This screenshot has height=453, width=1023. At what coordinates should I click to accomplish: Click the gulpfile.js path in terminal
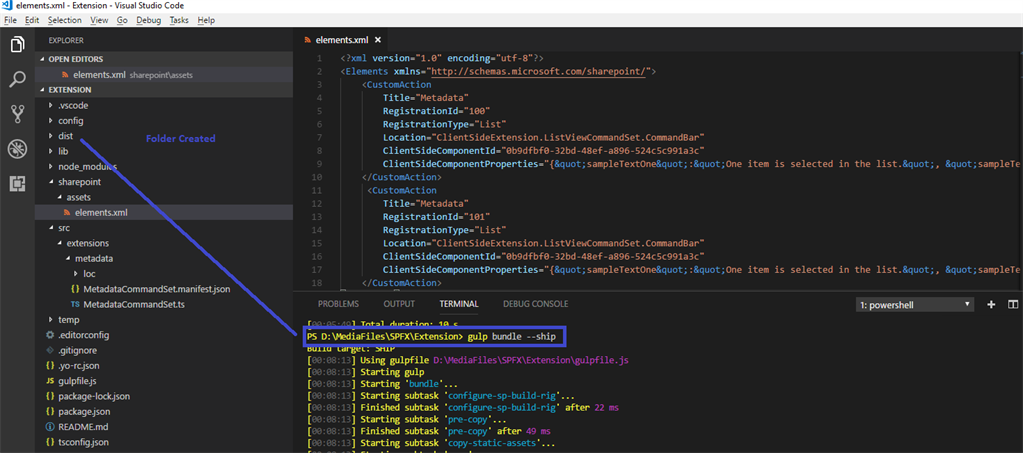click(x=530, y=360)
